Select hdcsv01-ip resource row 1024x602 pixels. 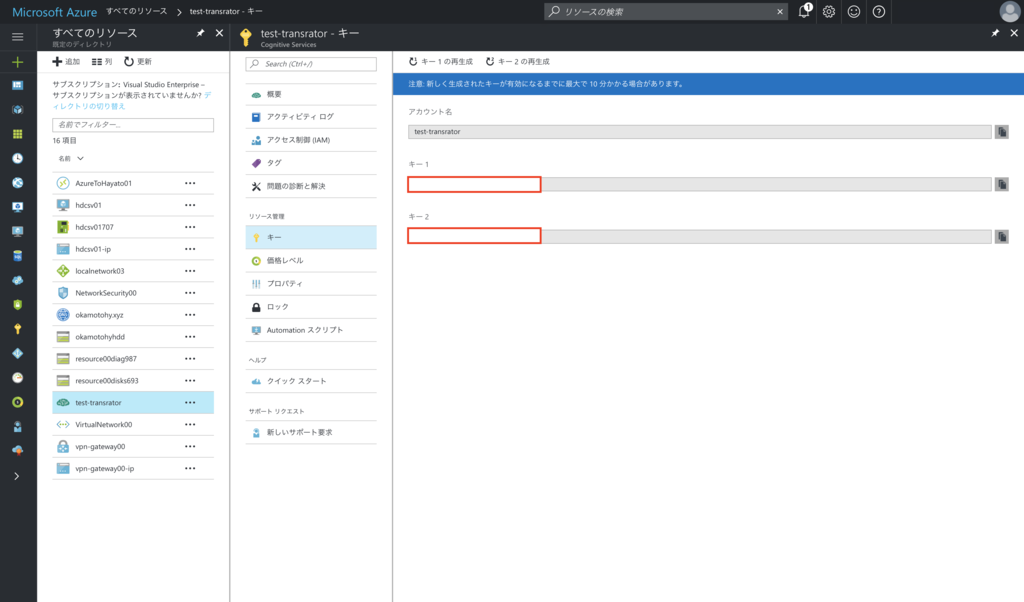[x=133, y=249]
